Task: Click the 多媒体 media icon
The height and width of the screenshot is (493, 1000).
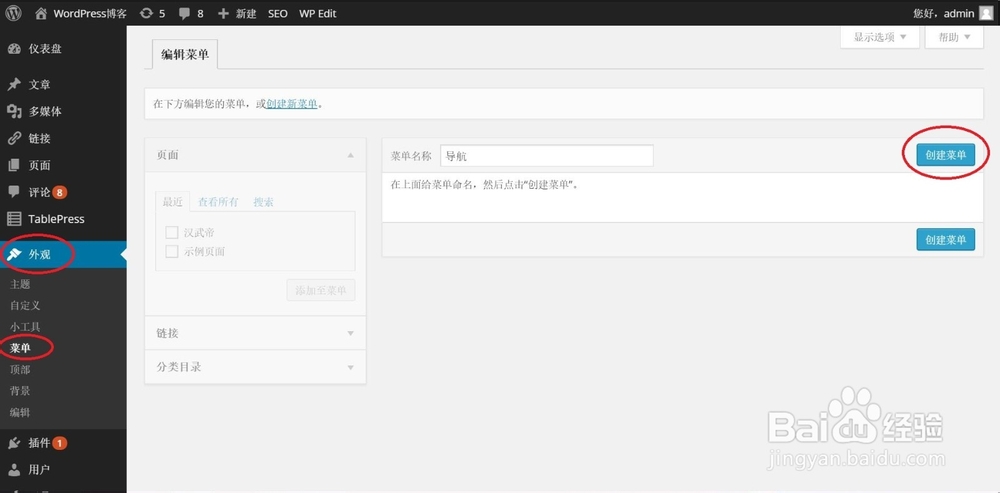Action: tap(14, 112)
